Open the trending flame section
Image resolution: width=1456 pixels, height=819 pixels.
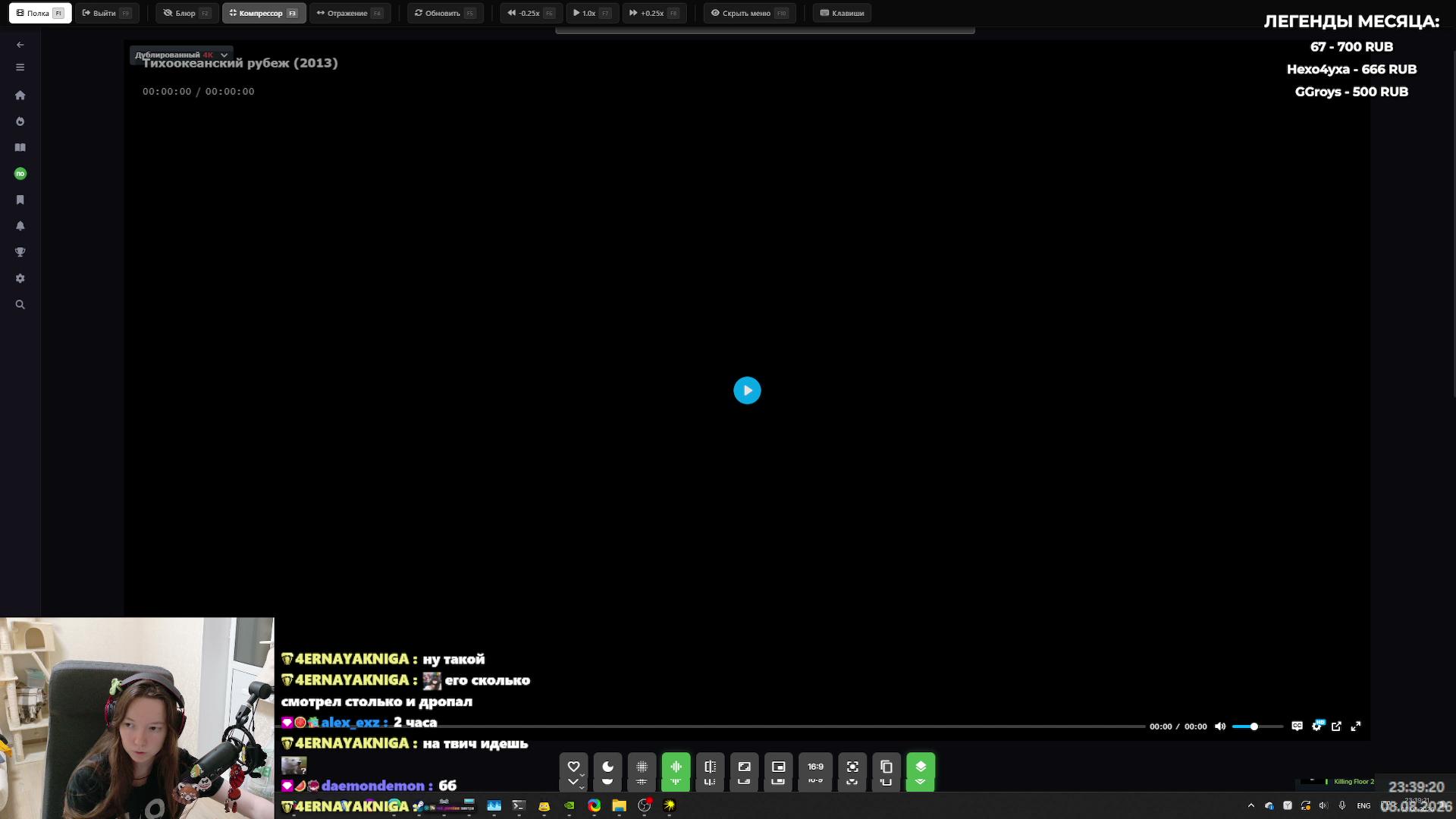click(x=20, y=121)
